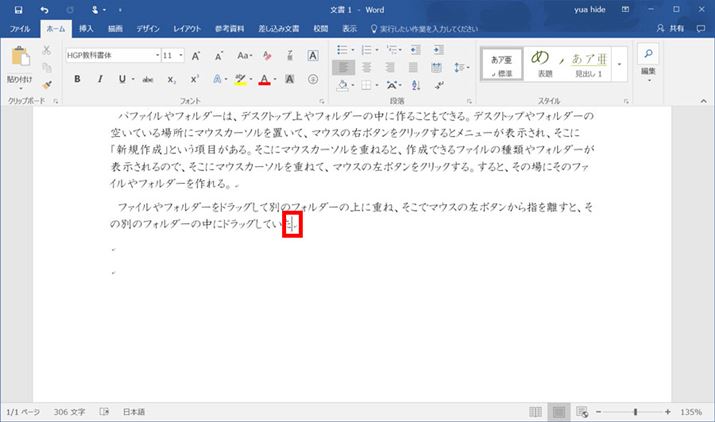Open comments pane speech bubble icon
The width and height of the screenshot is (715, 422).
tap(701, 28)
